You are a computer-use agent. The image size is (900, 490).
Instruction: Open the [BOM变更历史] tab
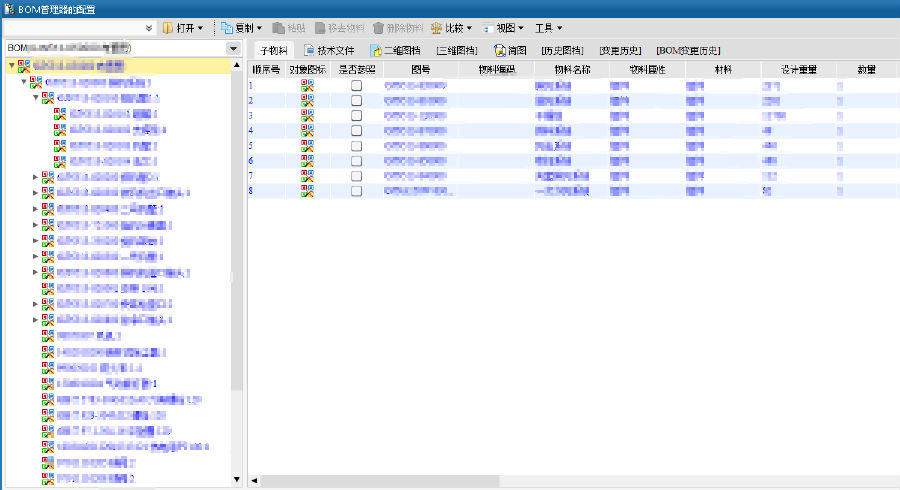coord(688,50)
